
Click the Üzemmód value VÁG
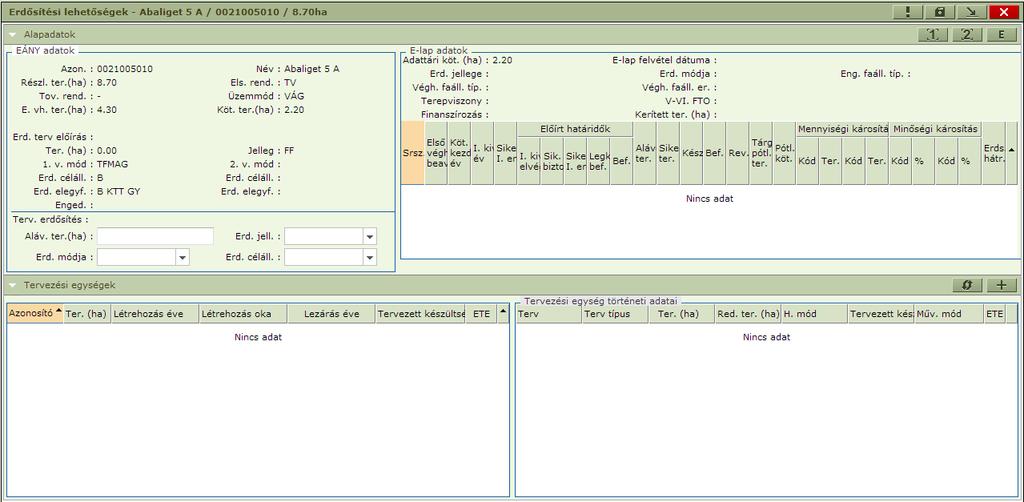click(294, 96)
